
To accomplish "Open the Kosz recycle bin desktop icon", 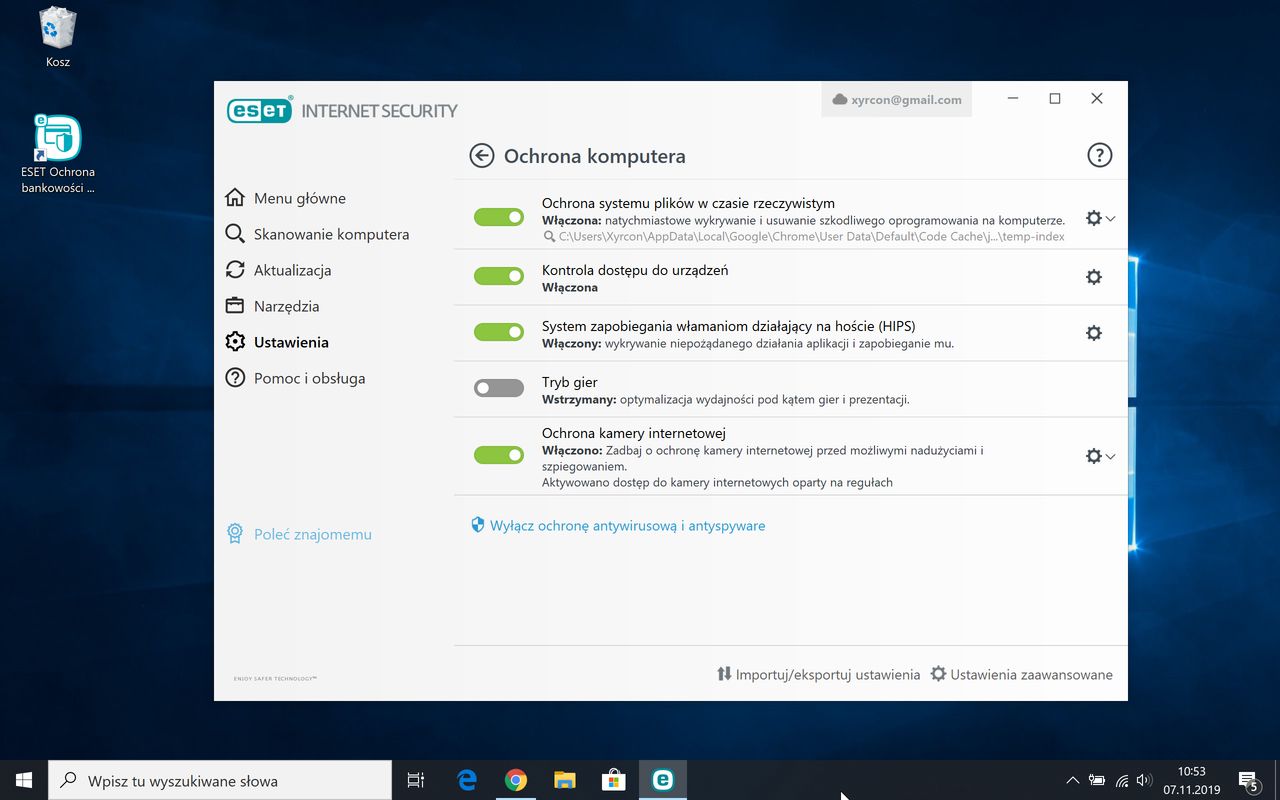I will coord(58,38).
